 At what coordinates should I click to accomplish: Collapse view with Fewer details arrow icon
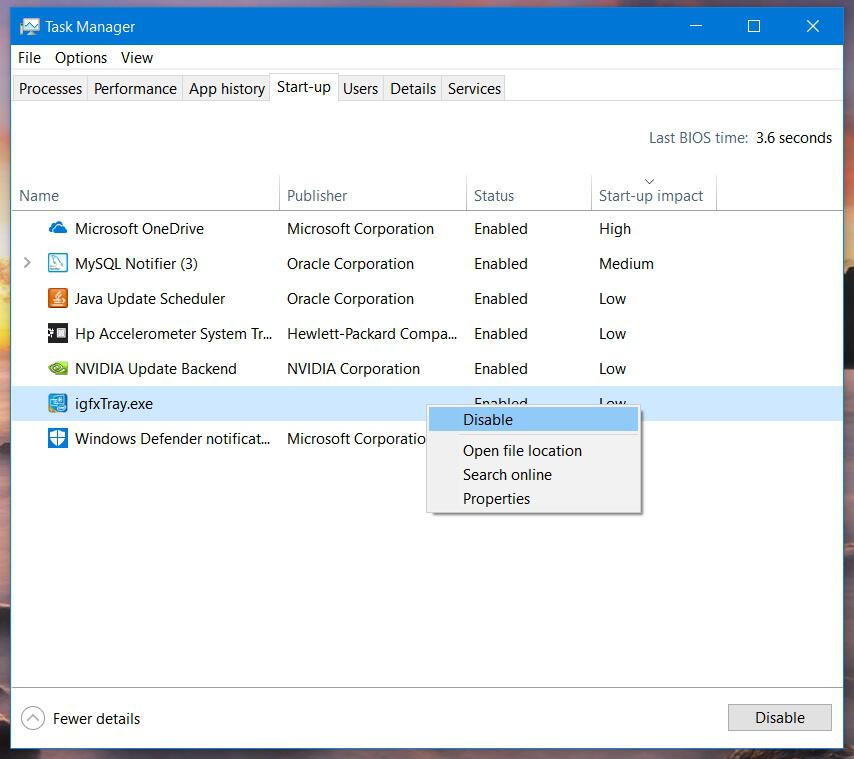tap(33, 718)
